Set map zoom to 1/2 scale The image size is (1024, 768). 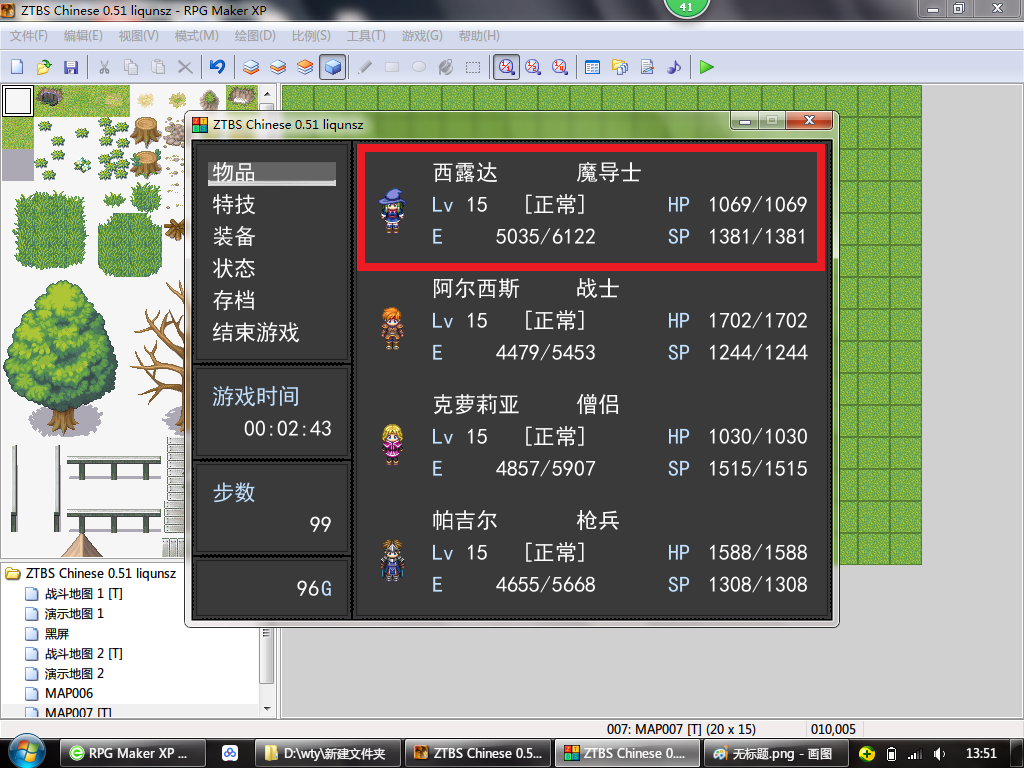coord(533,67)
